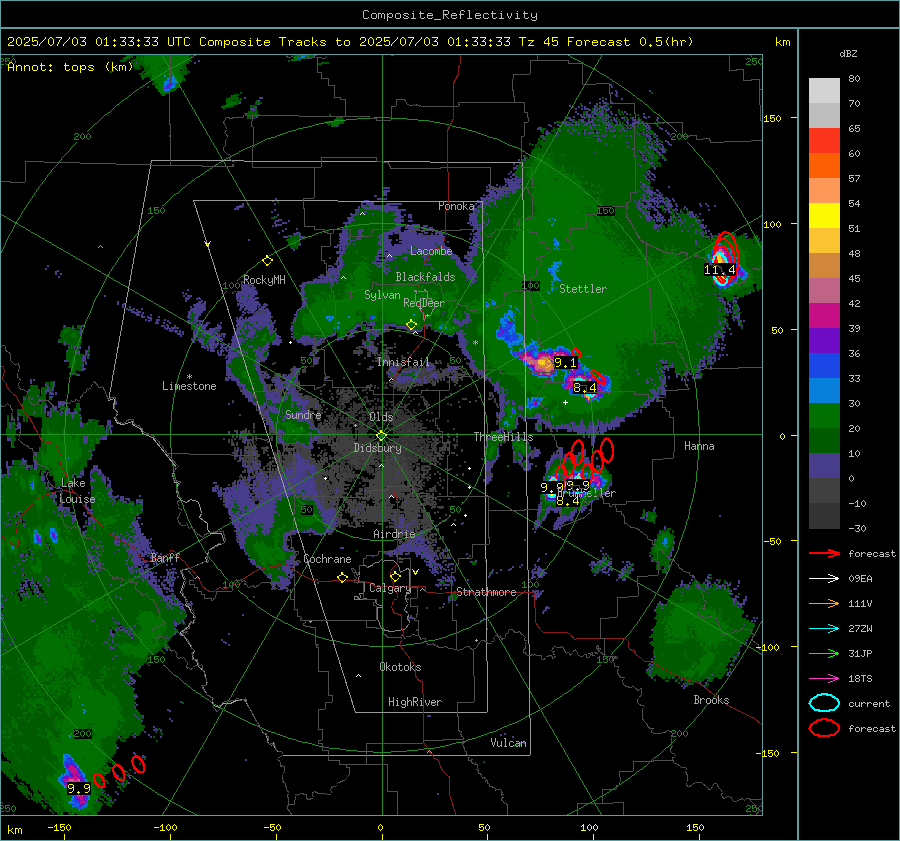Pick the bright green 20-30 dBZ swatch
This screenshot has height=841, width=900.
pyautogui.click(x=824, y=416)
